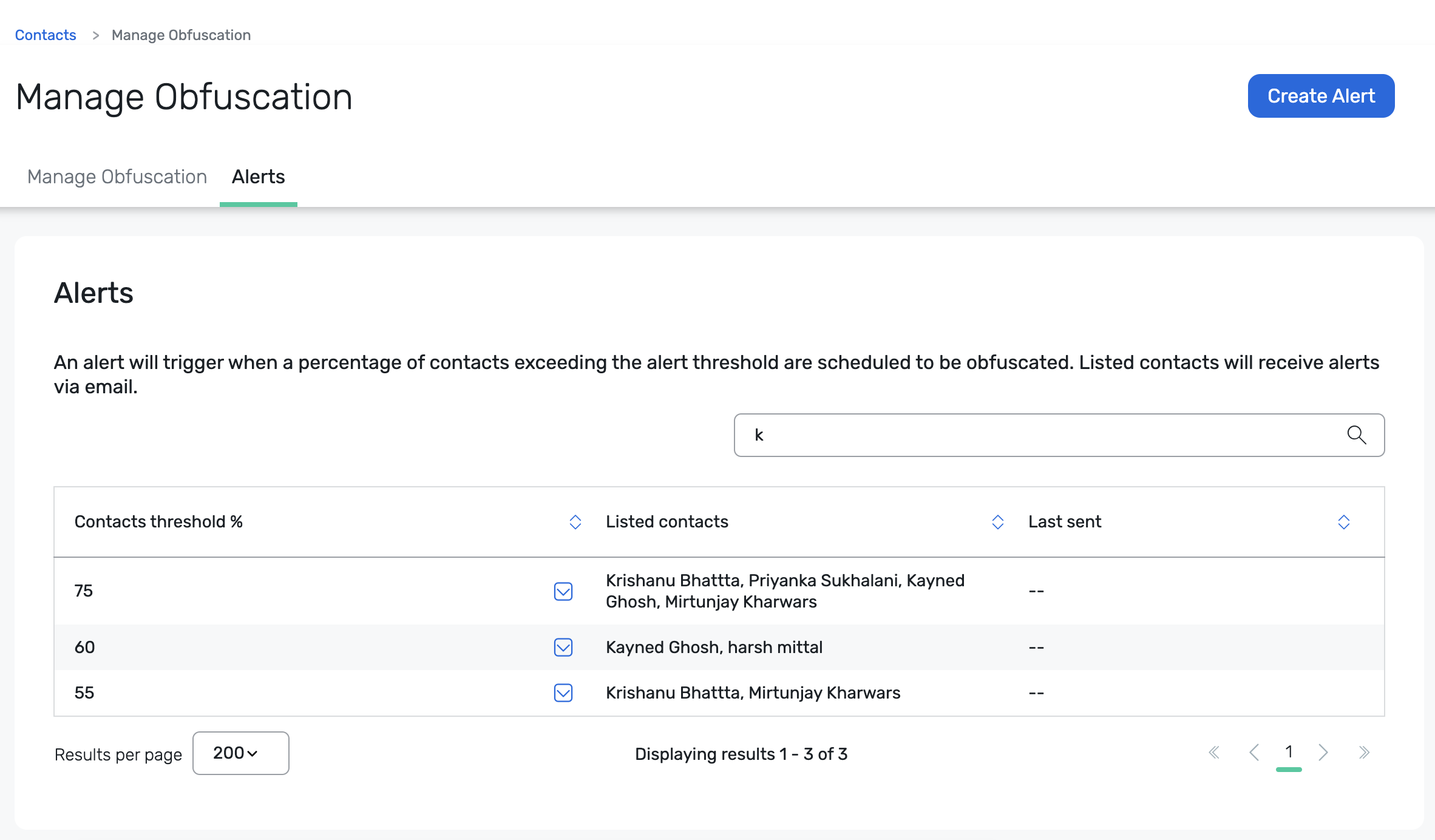1435x840 pixels.
Task: Go to last page of results
Action: tap(1364, 753)
